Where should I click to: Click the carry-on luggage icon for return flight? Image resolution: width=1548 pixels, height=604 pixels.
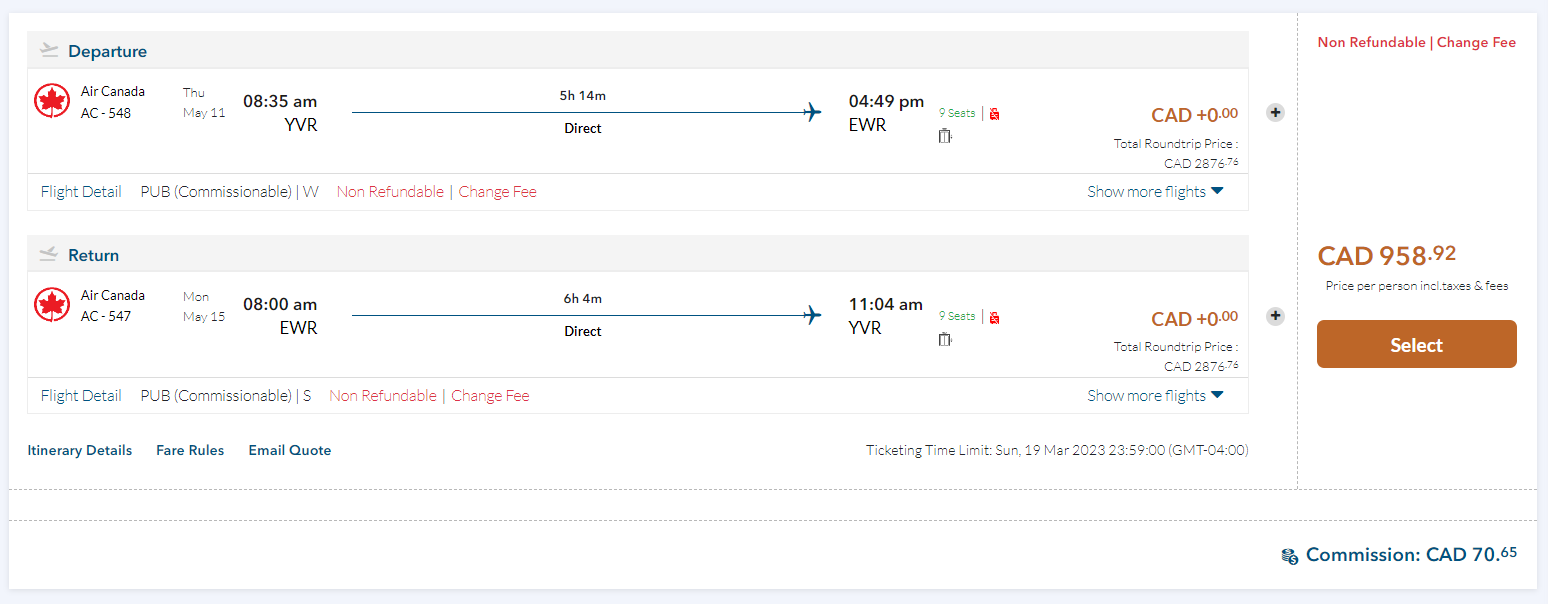[x=945, y=339]
